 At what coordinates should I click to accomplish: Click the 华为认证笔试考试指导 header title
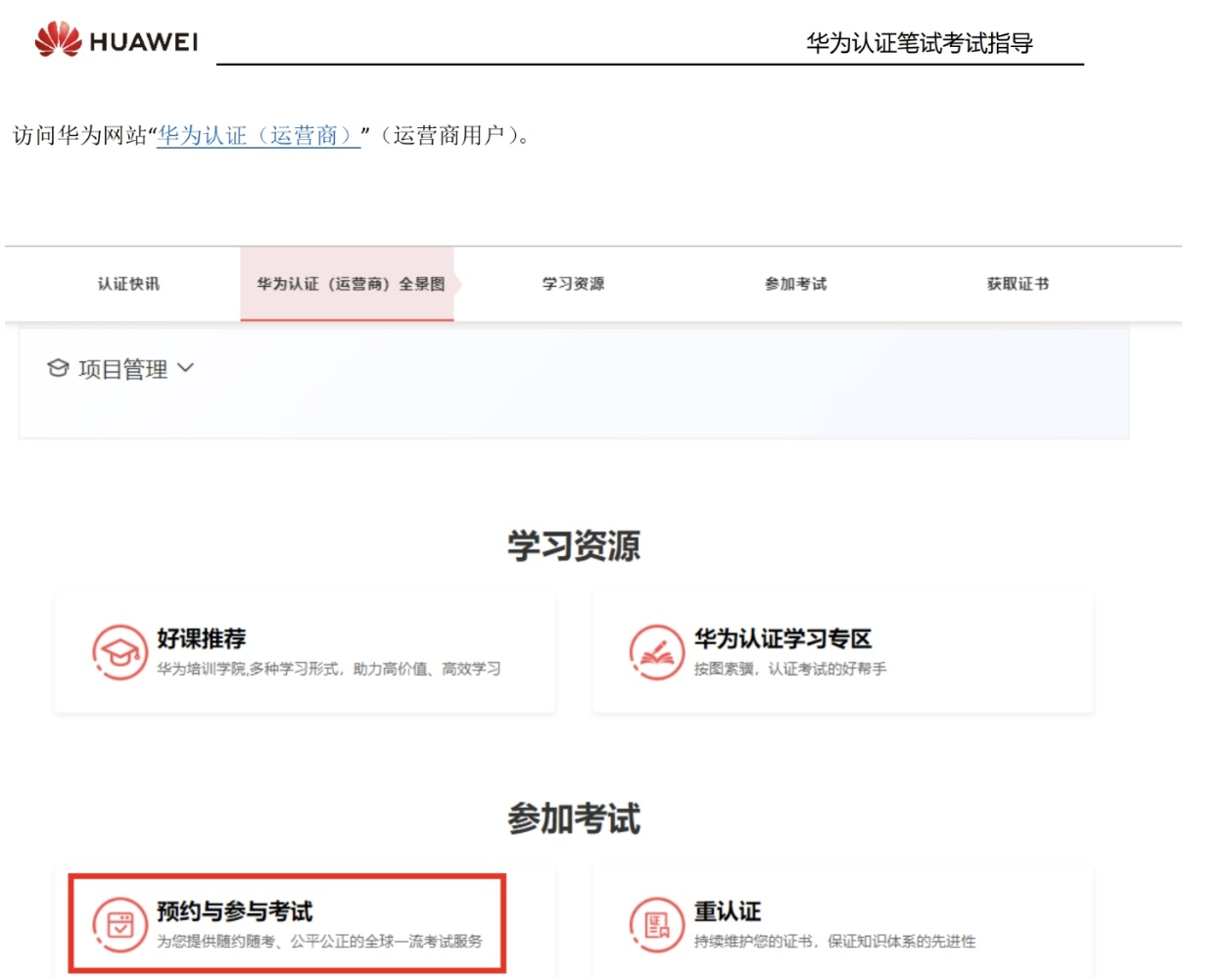click(920, 43)
